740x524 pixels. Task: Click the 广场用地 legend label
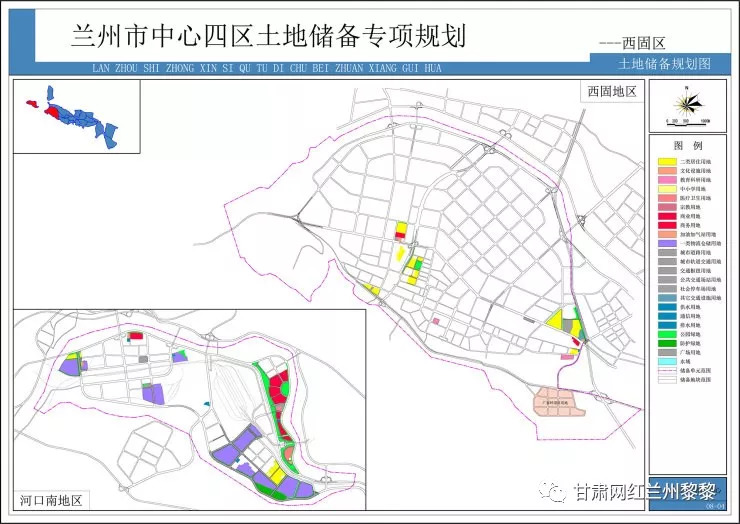point(690,353)
